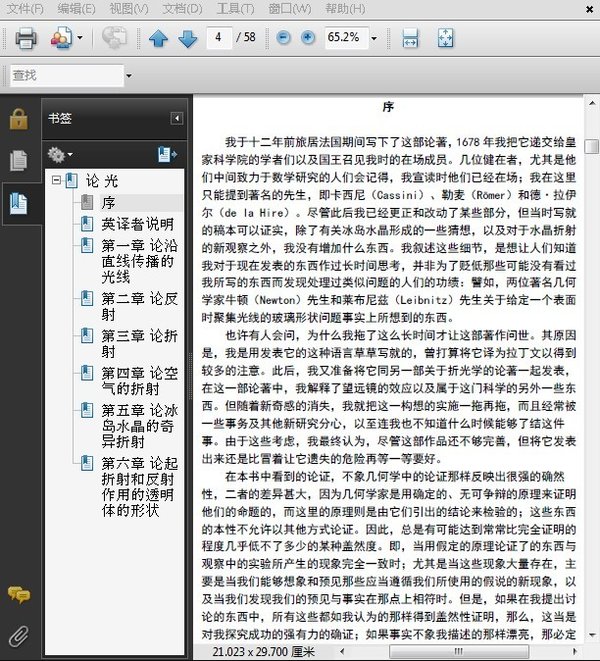Open the security lock panel icon
600x661 pixels.
[18, 119]
